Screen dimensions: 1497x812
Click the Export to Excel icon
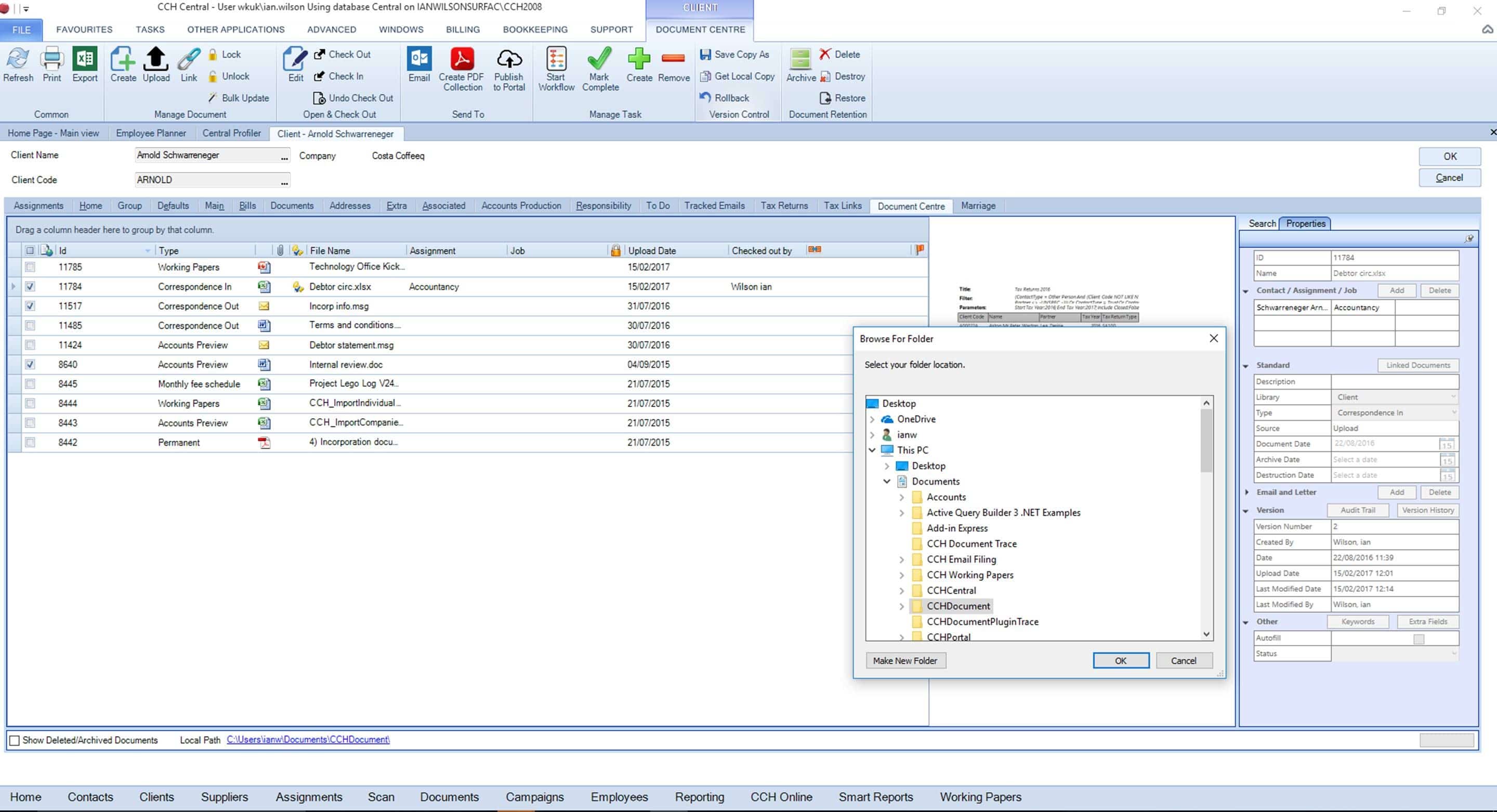(85, 59)
